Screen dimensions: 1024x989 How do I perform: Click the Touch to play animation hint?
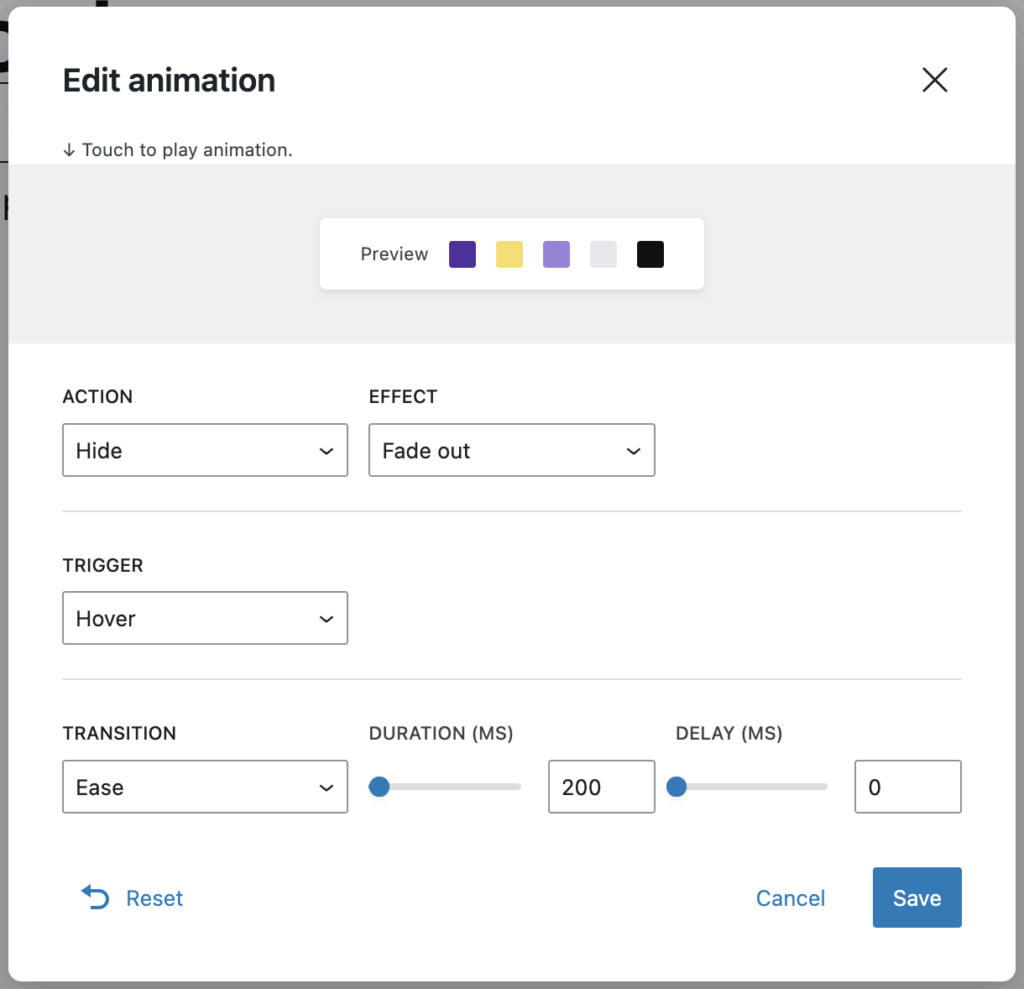[x=178, y=150]
